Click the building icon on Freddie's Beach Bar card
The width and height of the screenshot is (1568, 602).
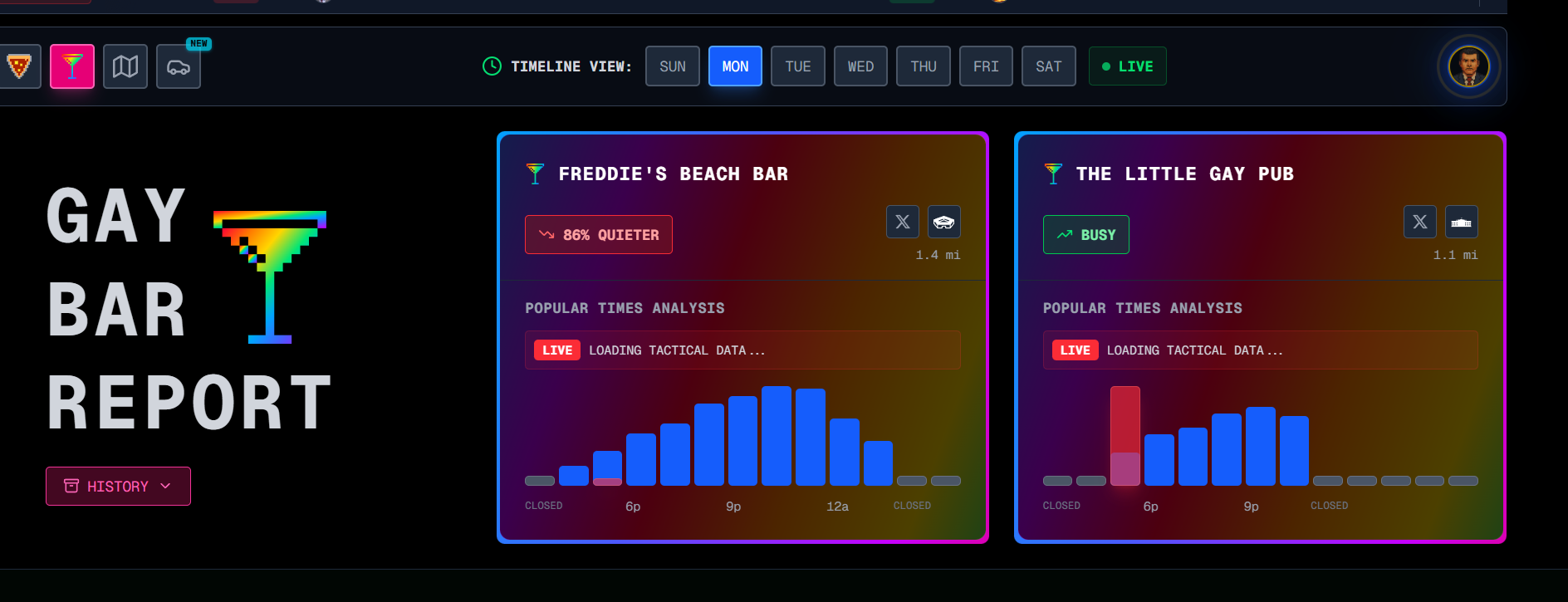[944, 222]
